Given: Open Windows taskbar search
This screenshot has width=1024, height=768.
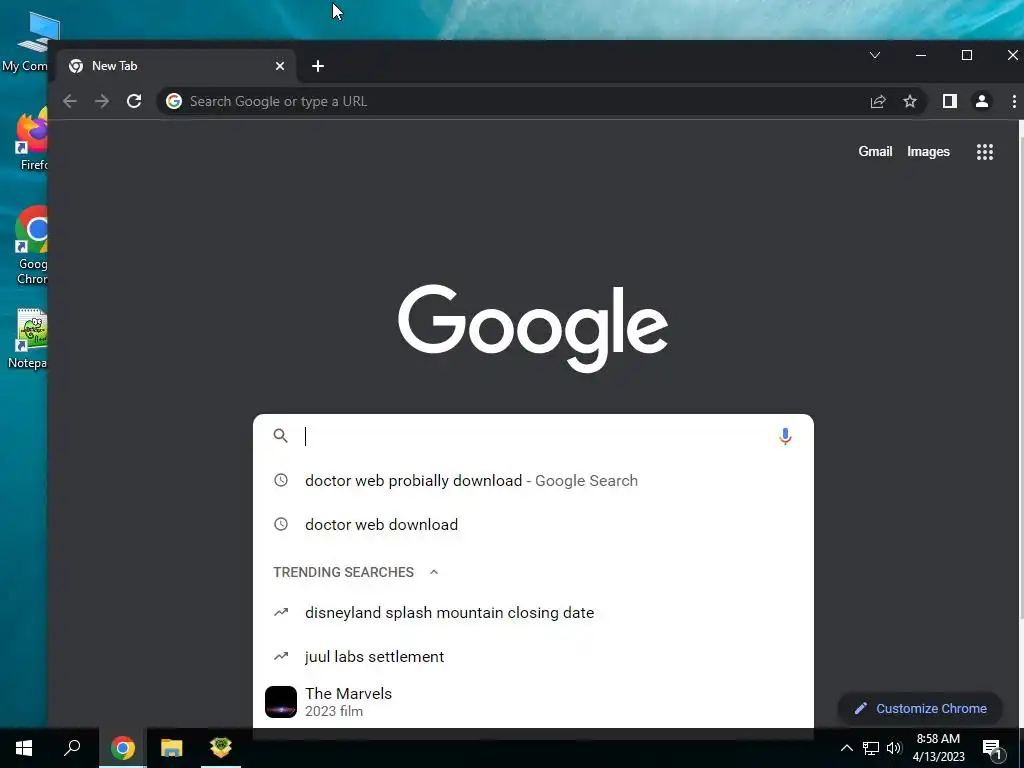Looking at the screenshot, I should [x=72, y=748].
